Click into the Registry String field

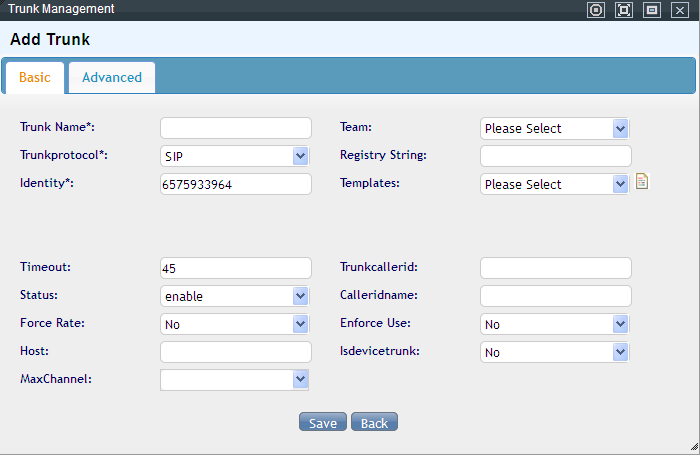click(556, 156)
